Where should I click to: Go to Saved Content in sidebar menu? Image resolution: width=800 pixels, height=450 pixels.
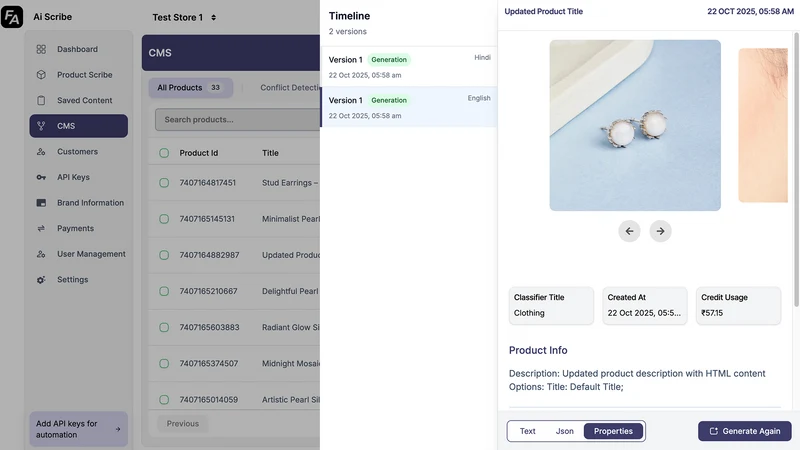point(85,101)
